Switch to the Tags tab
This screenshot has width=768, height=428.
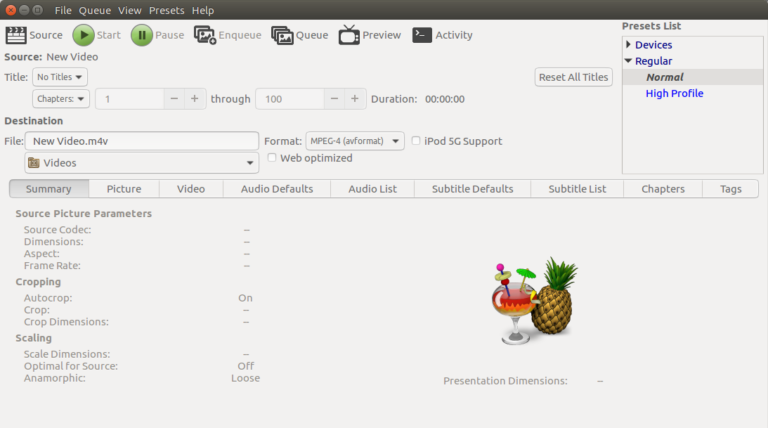[x=730, y=189]
